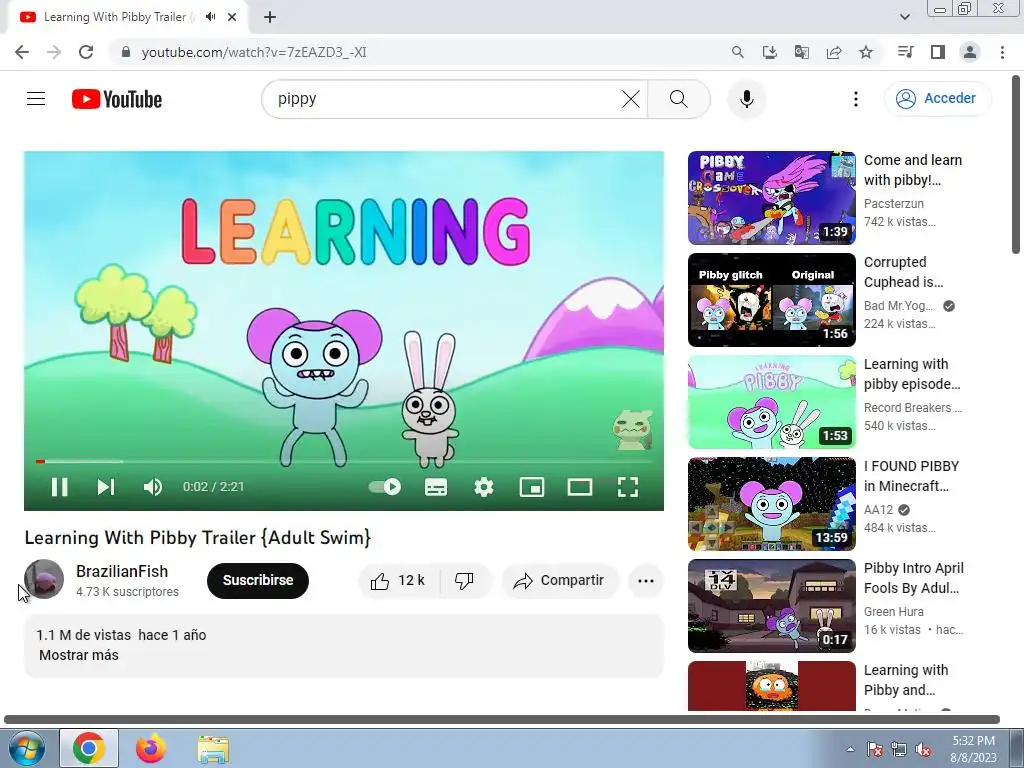The width and height of the screenshot is (1024, 768).
Task: Sign in with the Acceder button
Action: click(937, 99)
